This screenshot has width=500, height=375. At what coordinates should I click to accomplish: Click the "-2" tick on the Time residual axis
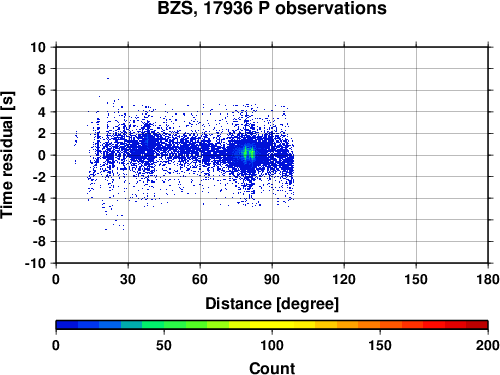39,177
